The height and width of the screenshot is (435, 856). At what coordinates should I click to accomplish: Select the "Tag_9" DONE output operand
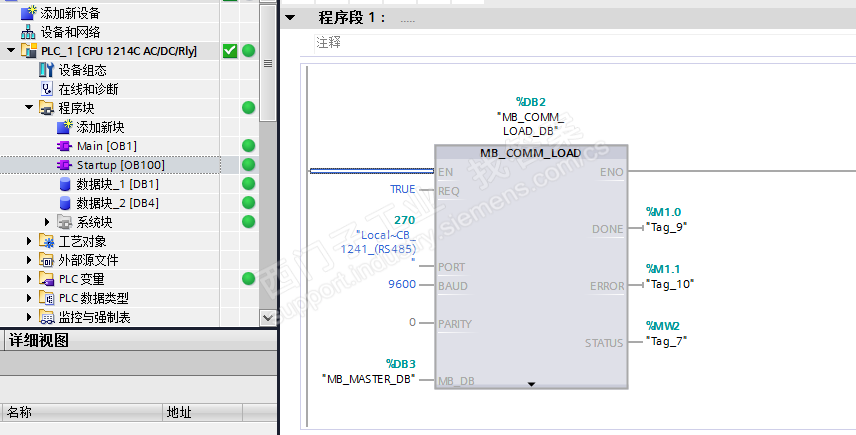point(666,227)
